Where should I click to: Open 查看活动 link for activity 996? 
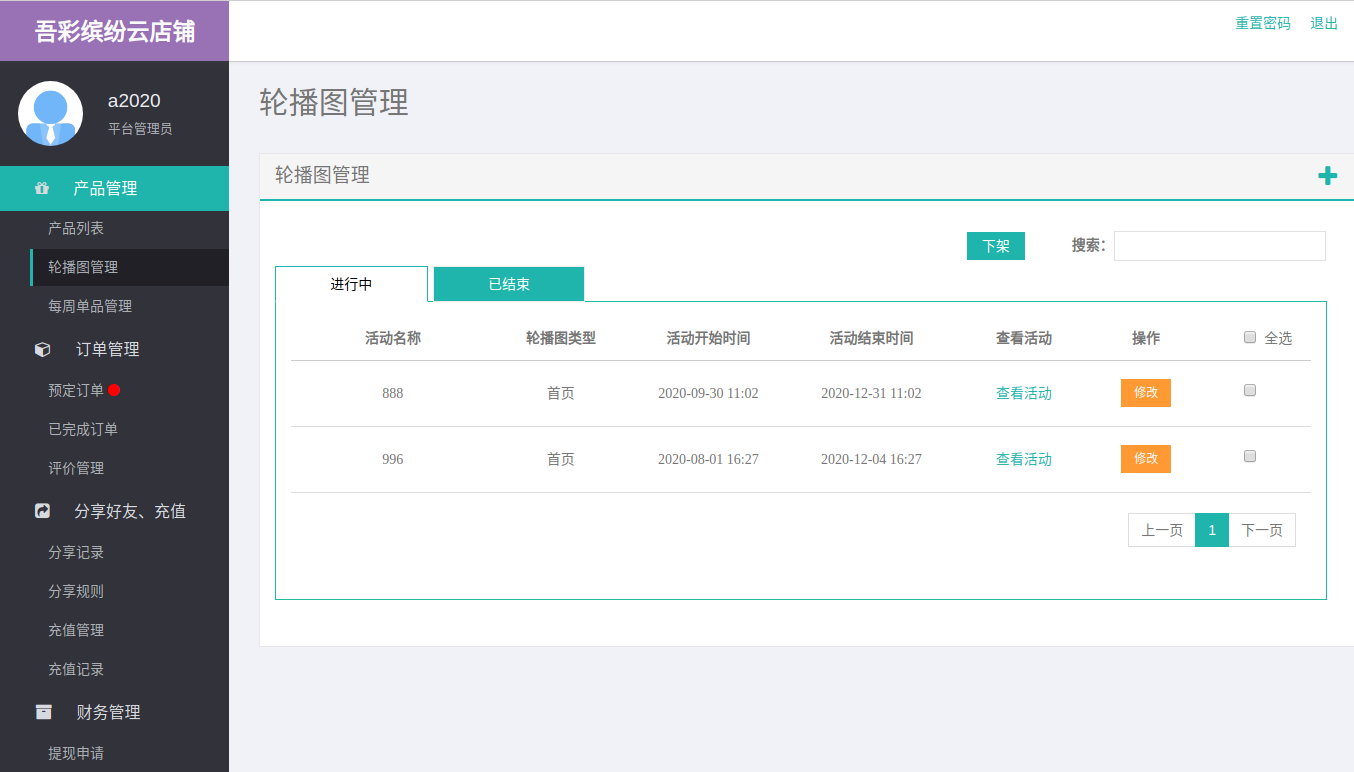(1023, 459)
